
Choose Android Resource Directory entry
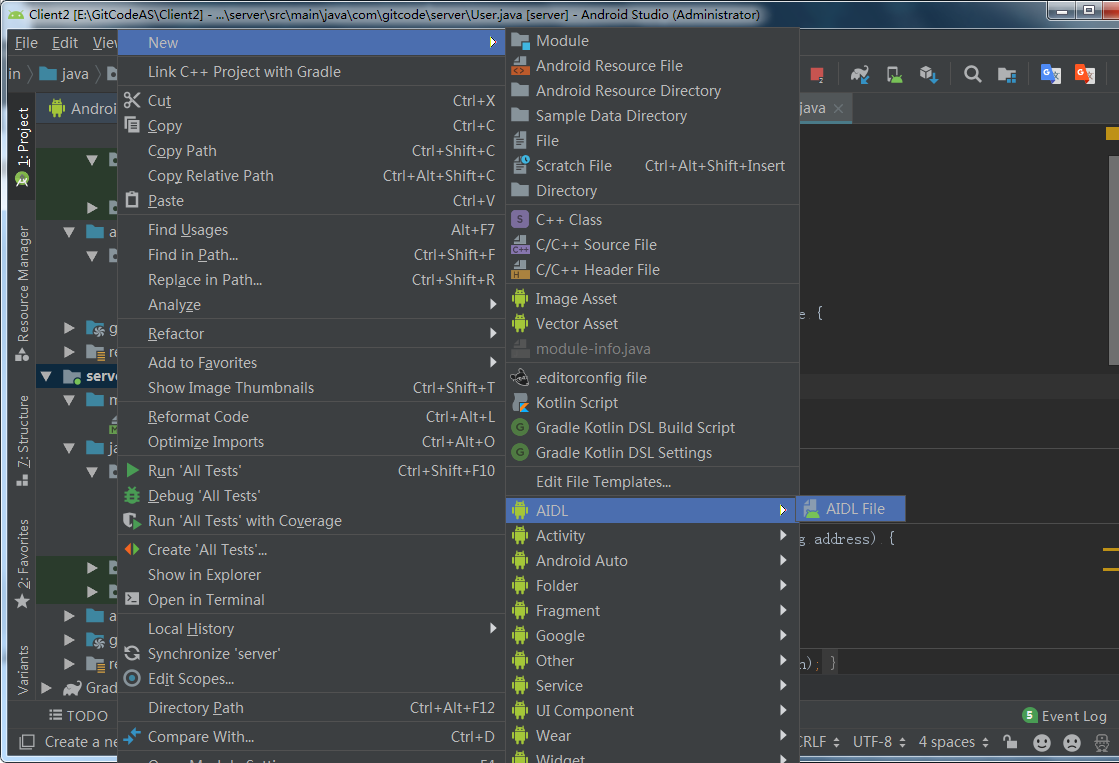[652, 91]
